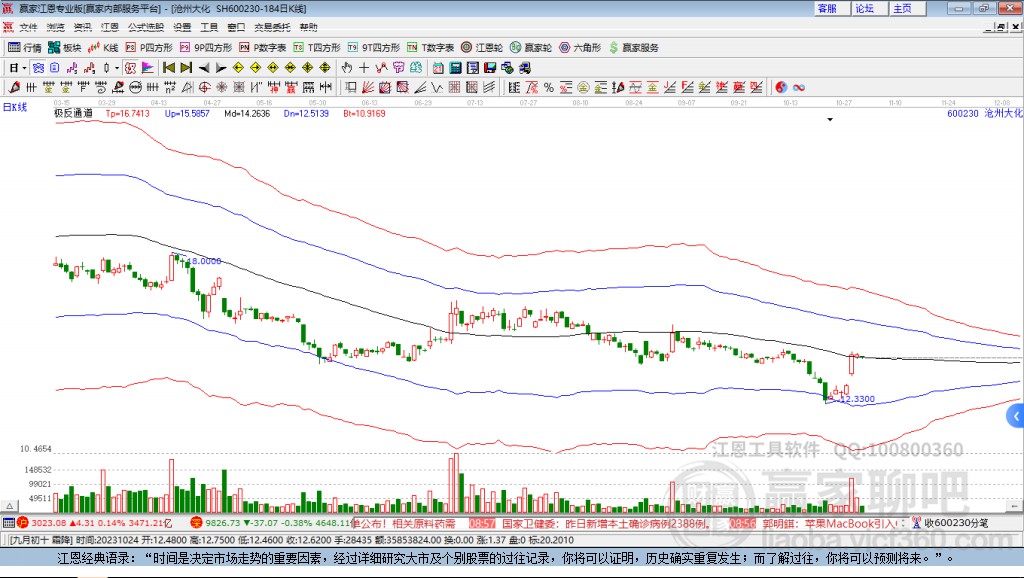Expand the candlestick style dropdown arrow

(x=117, y=68)
